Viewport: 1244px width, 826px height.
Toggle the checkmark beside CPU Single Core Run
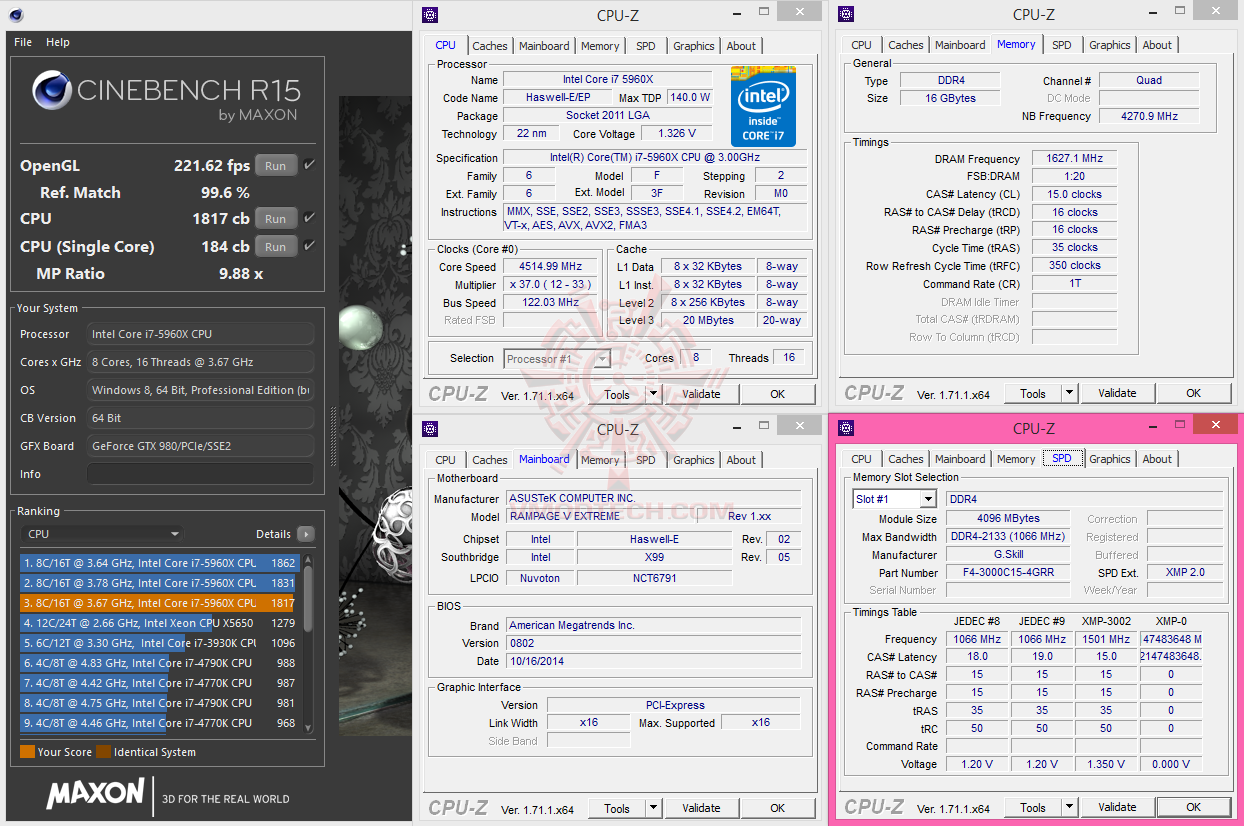[x=309, y=246]
